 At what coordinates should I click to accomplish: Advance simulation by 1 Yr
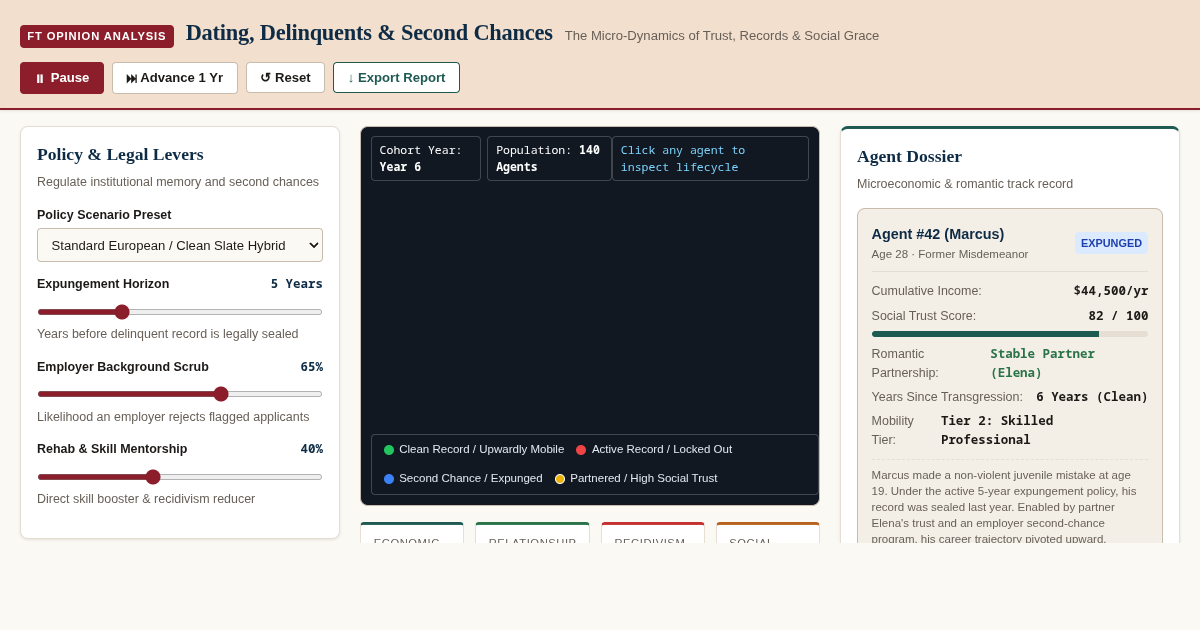[175, 78]
